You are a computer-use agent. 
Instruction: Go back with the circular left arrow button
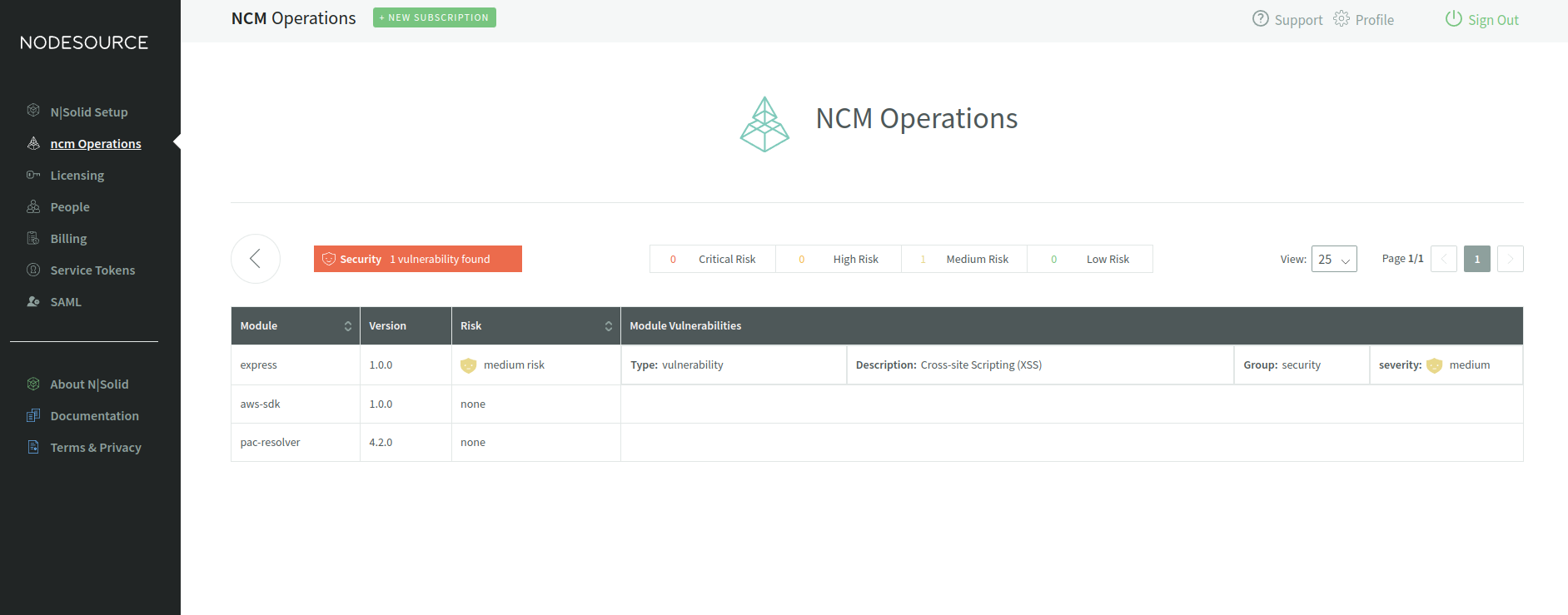pyautogui.click(x=256, y=259)
